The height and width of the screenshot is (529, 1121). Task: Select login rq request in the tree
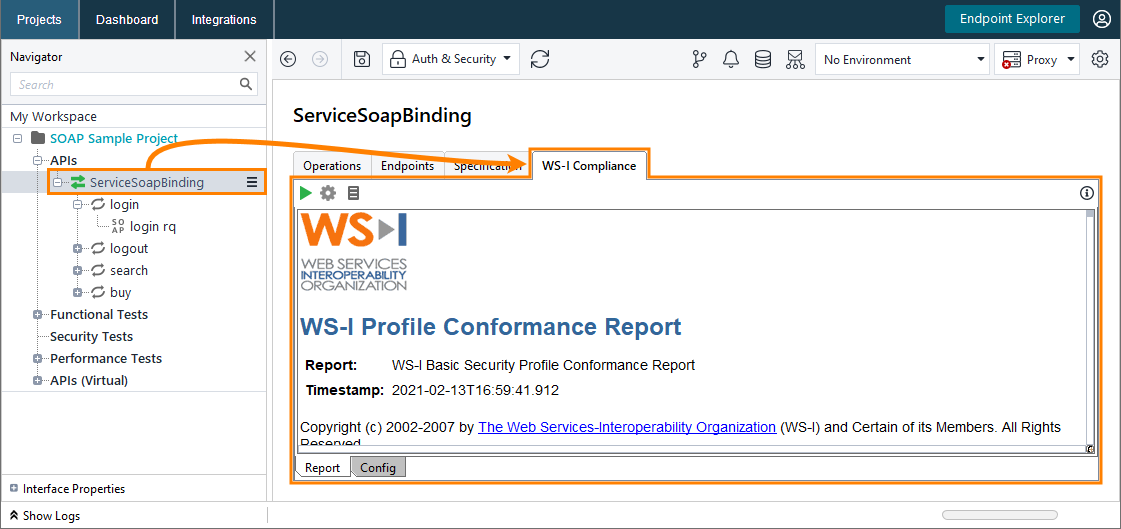tap(153, 227)
